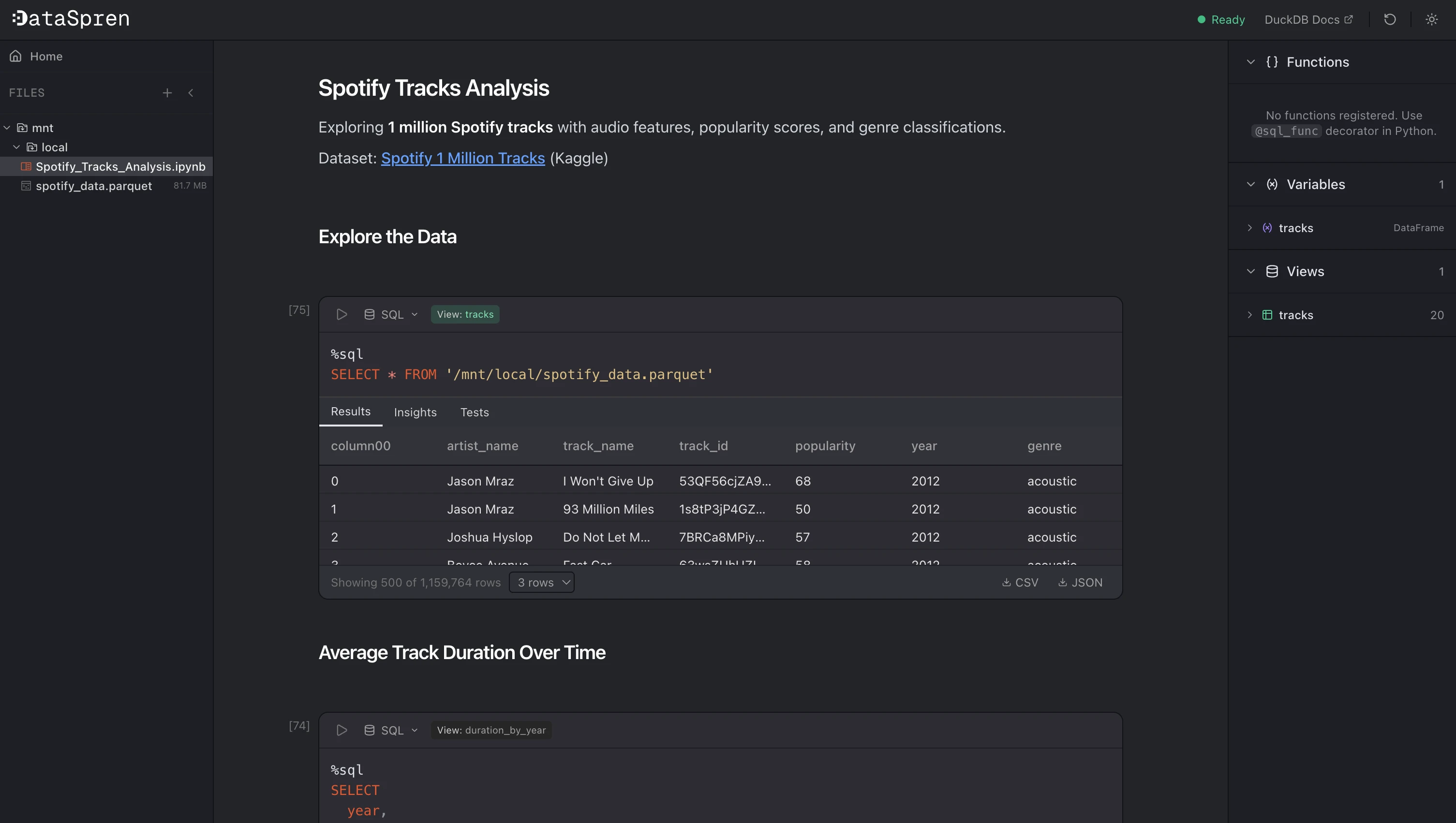
Task: Click the View: tracks badge
Action: click(465, 314)
